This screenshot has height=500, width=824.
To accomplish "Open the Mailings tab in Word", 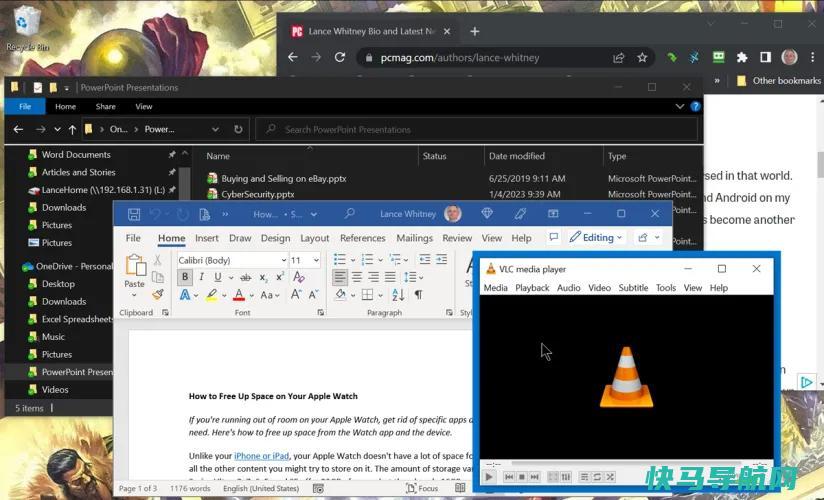I will click(x=415, y=238).
